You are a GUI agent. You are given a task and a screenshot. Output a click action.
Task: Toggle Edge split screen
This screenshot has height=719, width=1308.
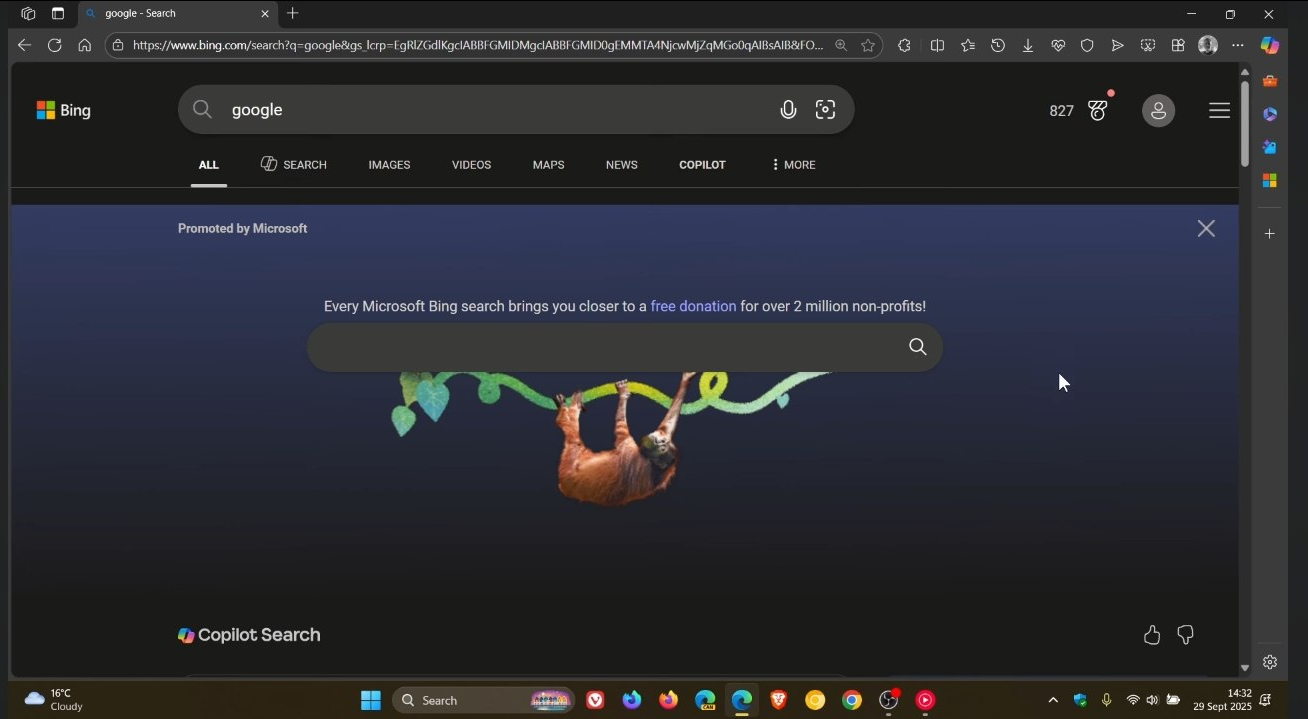pos(937,45)
